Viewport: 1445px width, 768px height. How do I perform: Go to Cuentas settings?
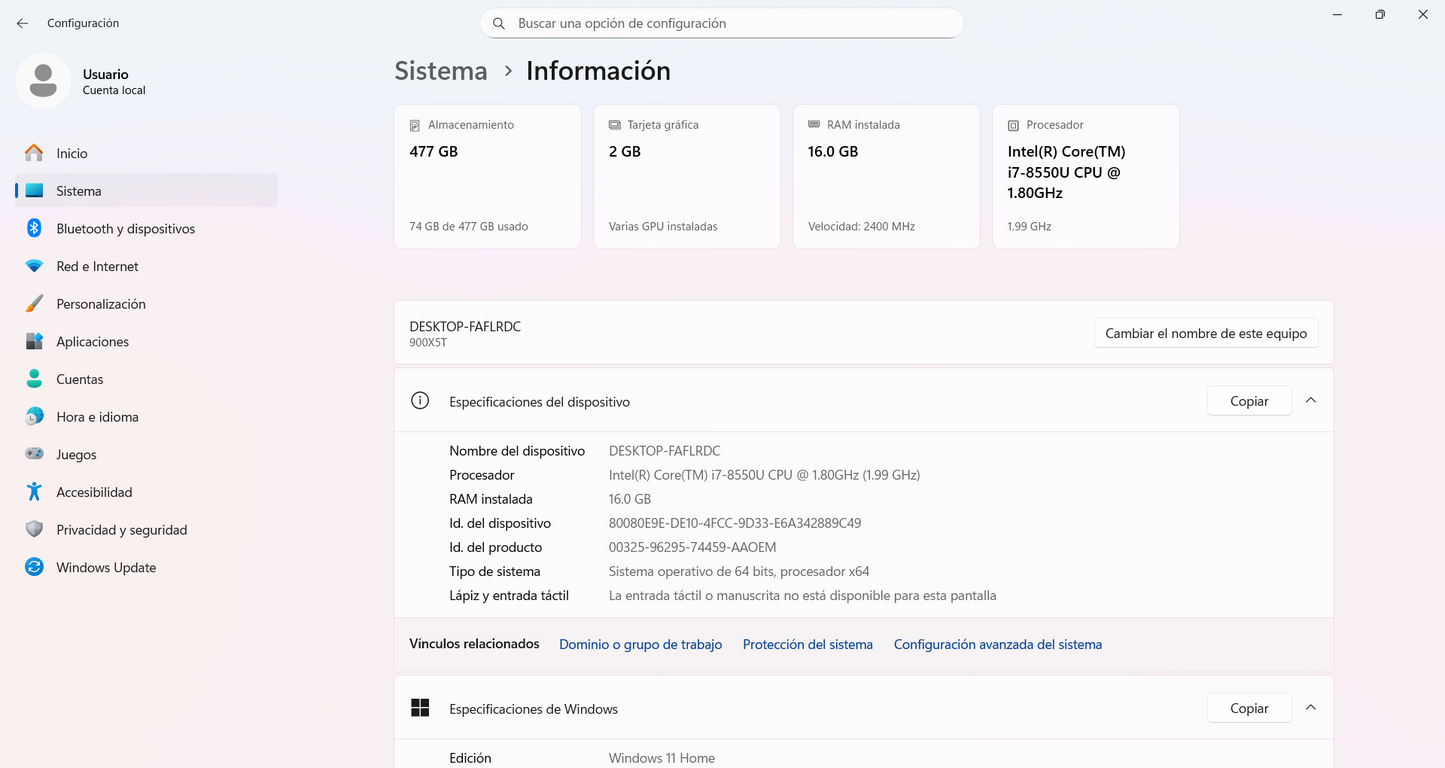(x=80, y=379)
